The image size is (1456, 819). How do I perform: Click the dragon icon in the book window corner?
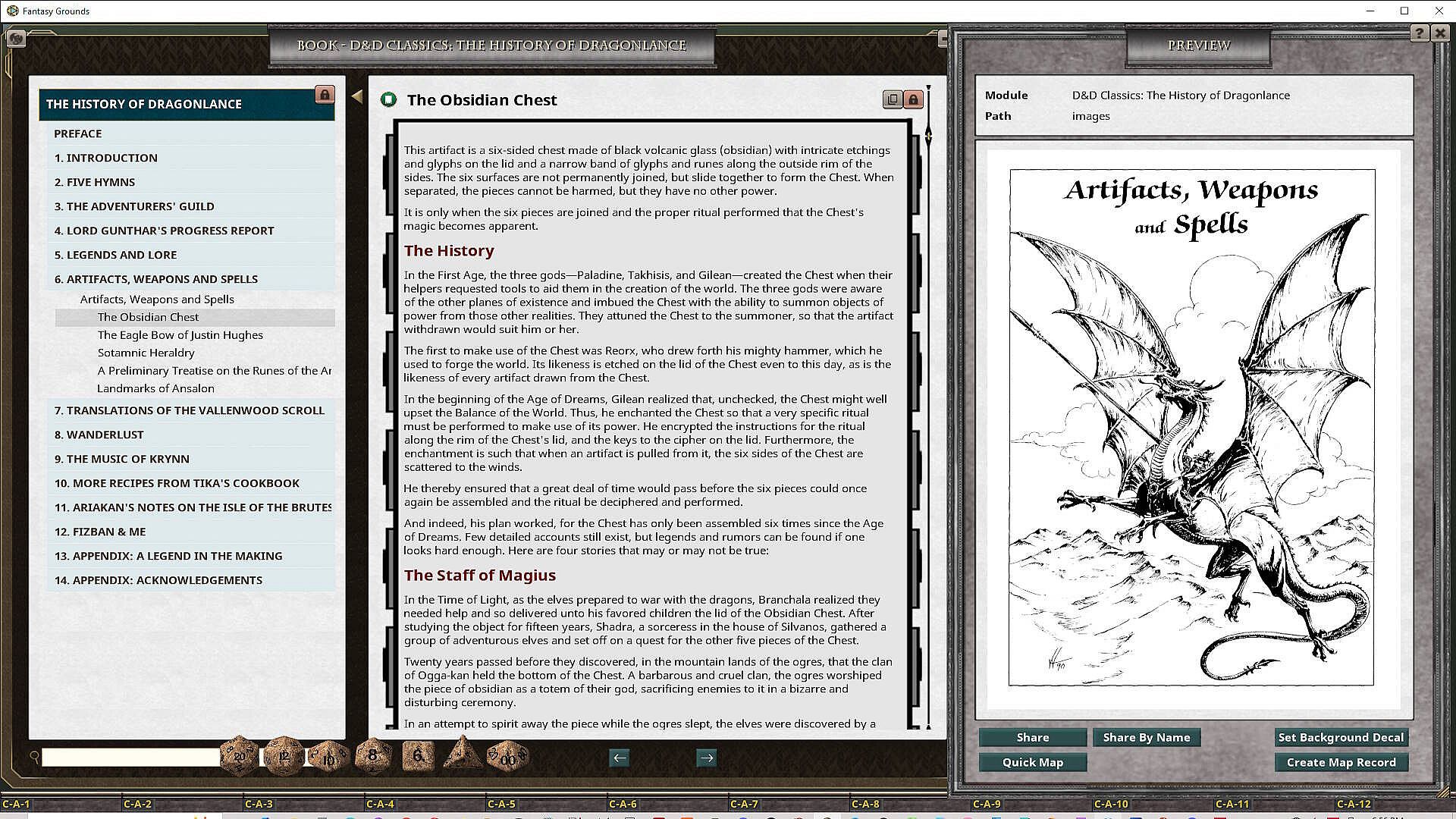pos(16,38)
